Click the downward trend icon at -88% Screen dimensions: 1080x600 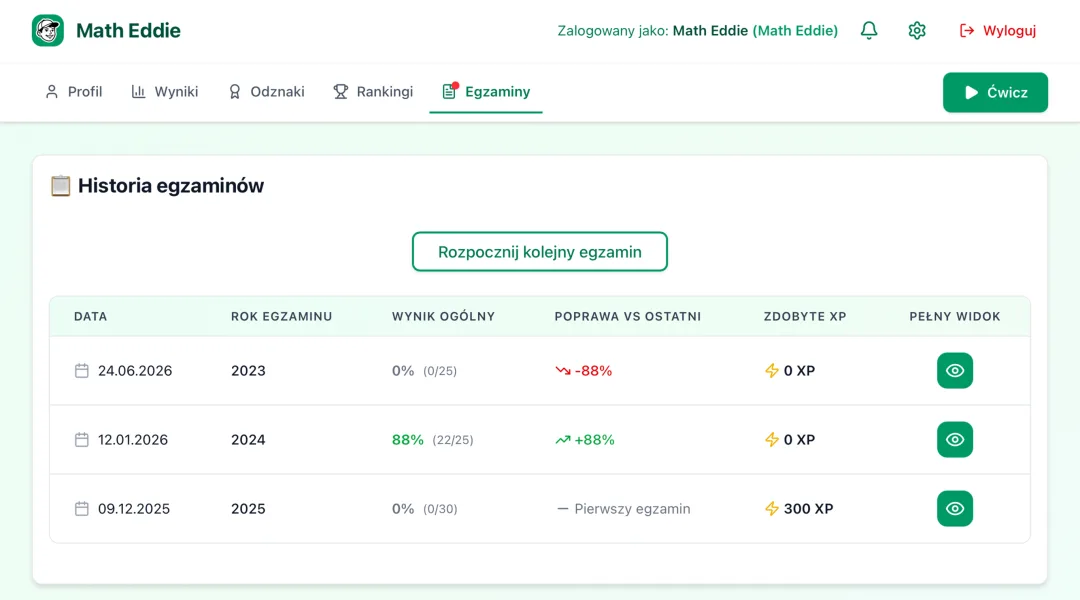coord(563,371)
